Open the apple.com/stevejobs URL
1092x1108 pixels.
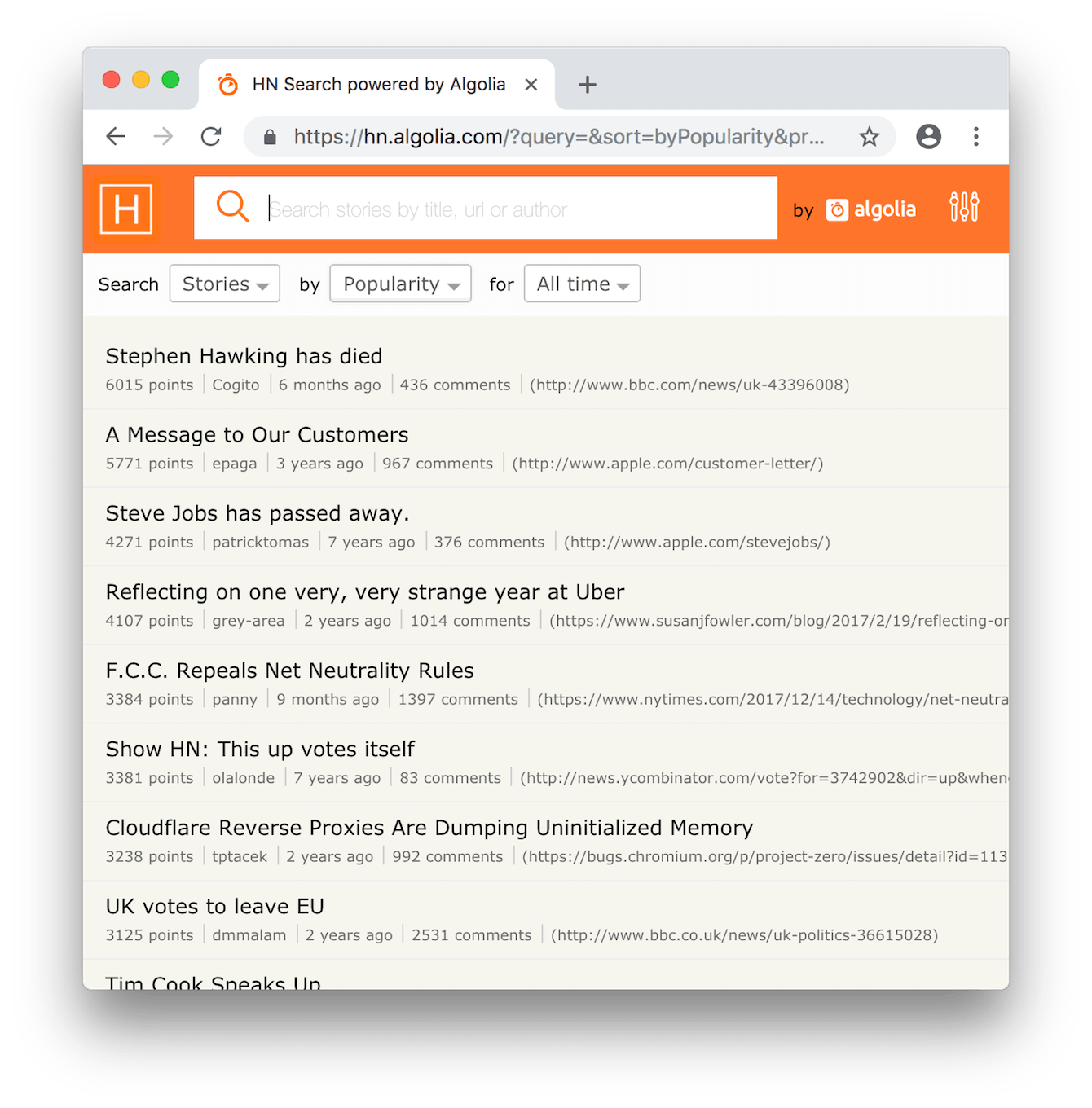pos(697,542)
